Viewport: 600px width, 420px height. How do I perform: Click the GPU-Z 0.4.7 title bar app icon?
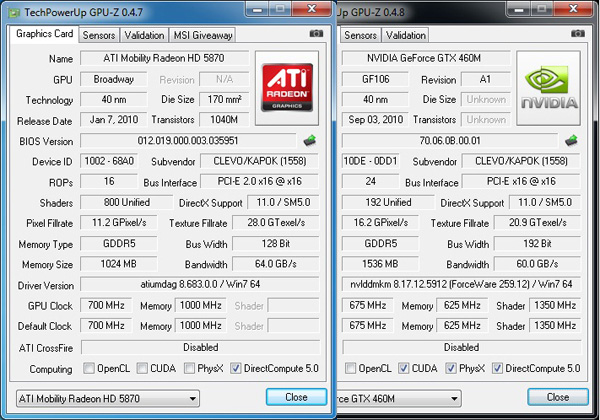point(14,13)
